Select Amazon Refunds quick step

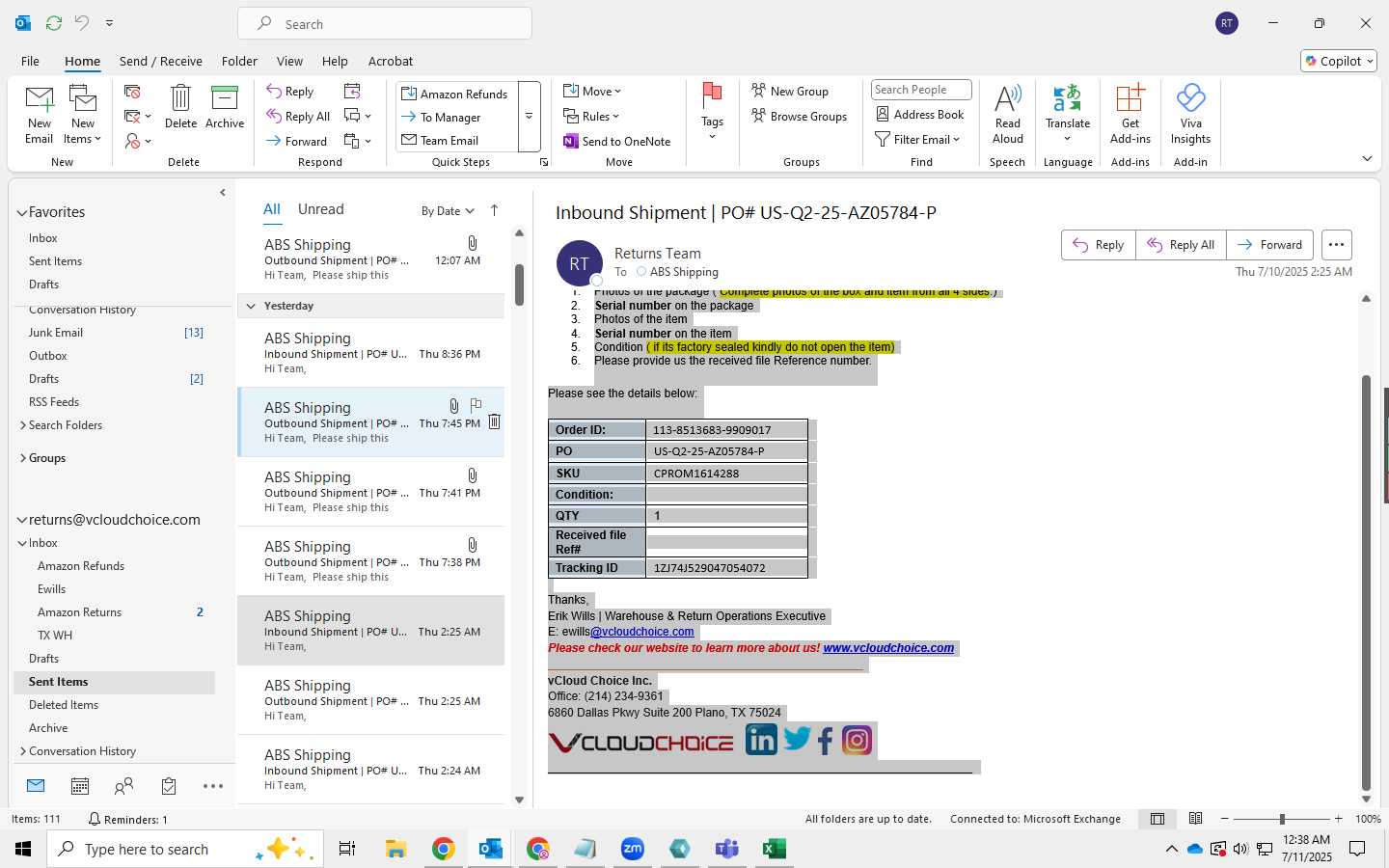(x=454, y=94)
